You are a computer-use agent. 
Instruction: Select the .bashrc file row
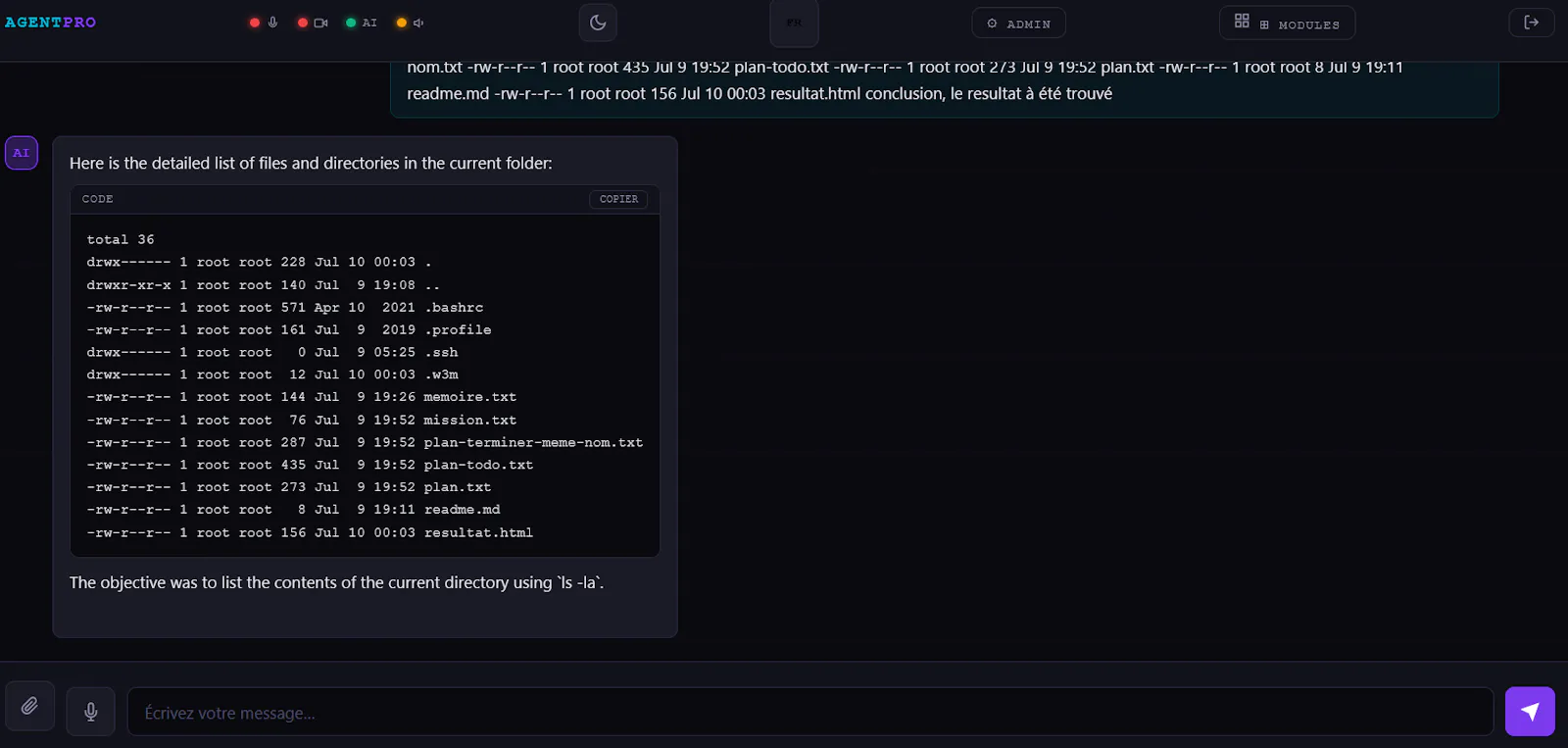click(285, 307)
